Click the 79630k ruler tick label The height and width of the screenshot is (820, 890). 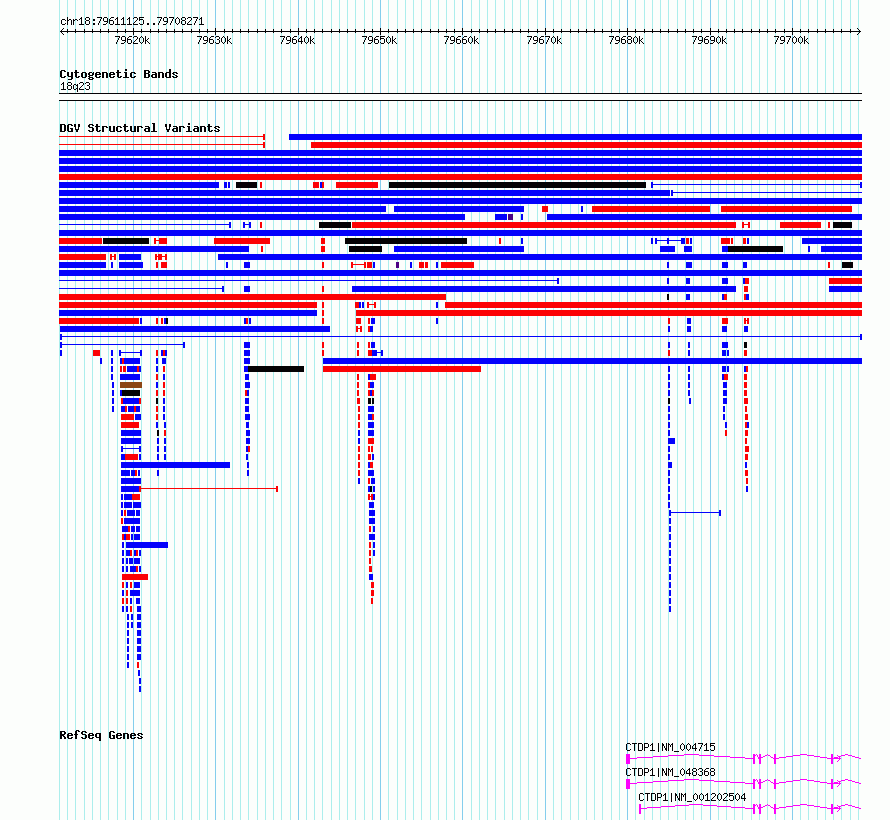click(214, 40)
